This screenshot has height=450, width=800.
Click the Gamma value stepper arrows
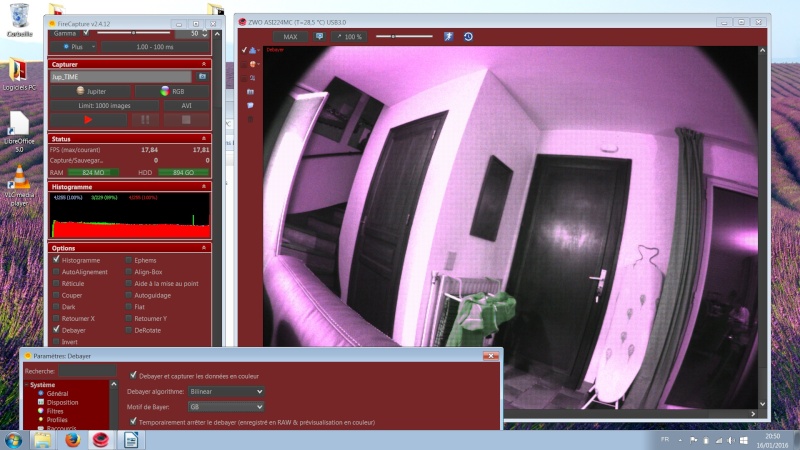tap(205, 33)
